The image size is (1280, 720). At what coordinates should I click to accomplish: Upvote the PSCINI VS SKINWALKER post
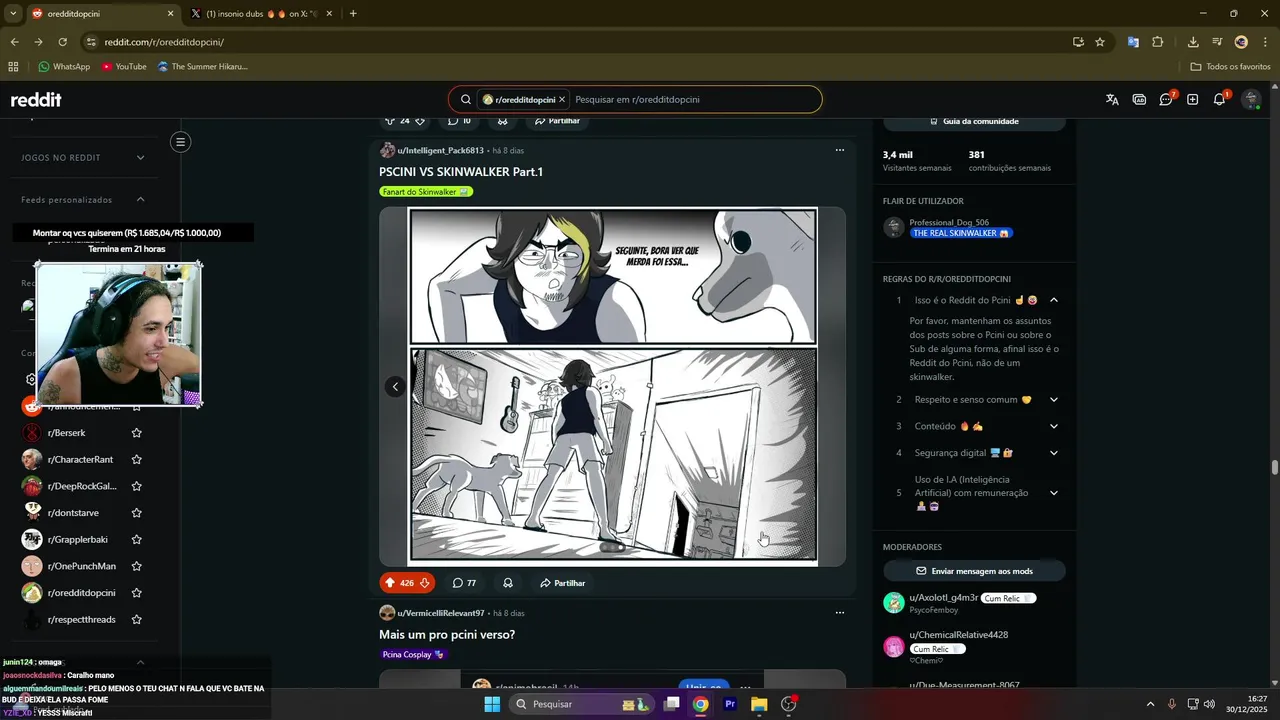coord(389,583)
